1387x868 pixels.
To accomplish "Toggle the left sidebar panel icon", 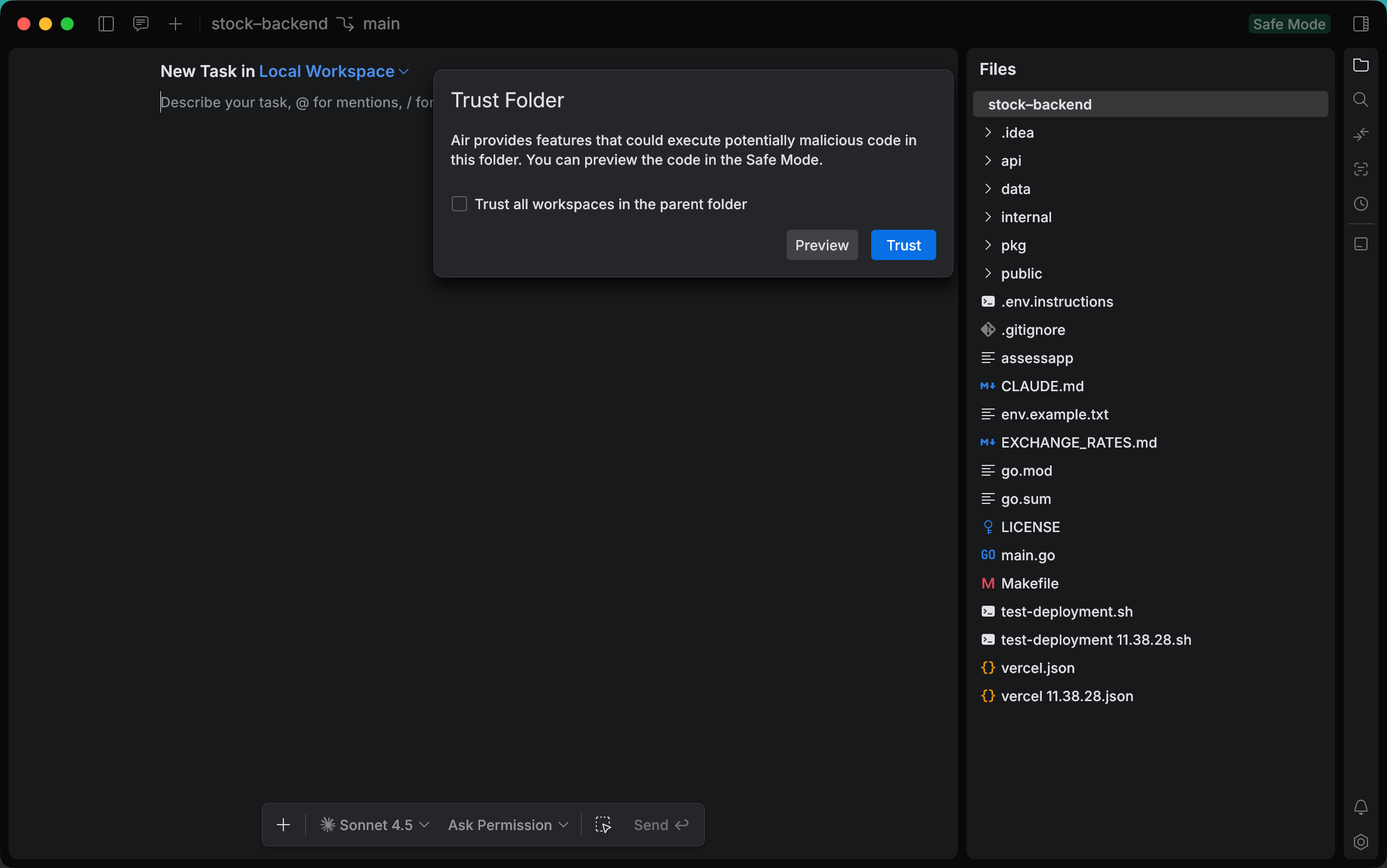I will click(106, 23).
